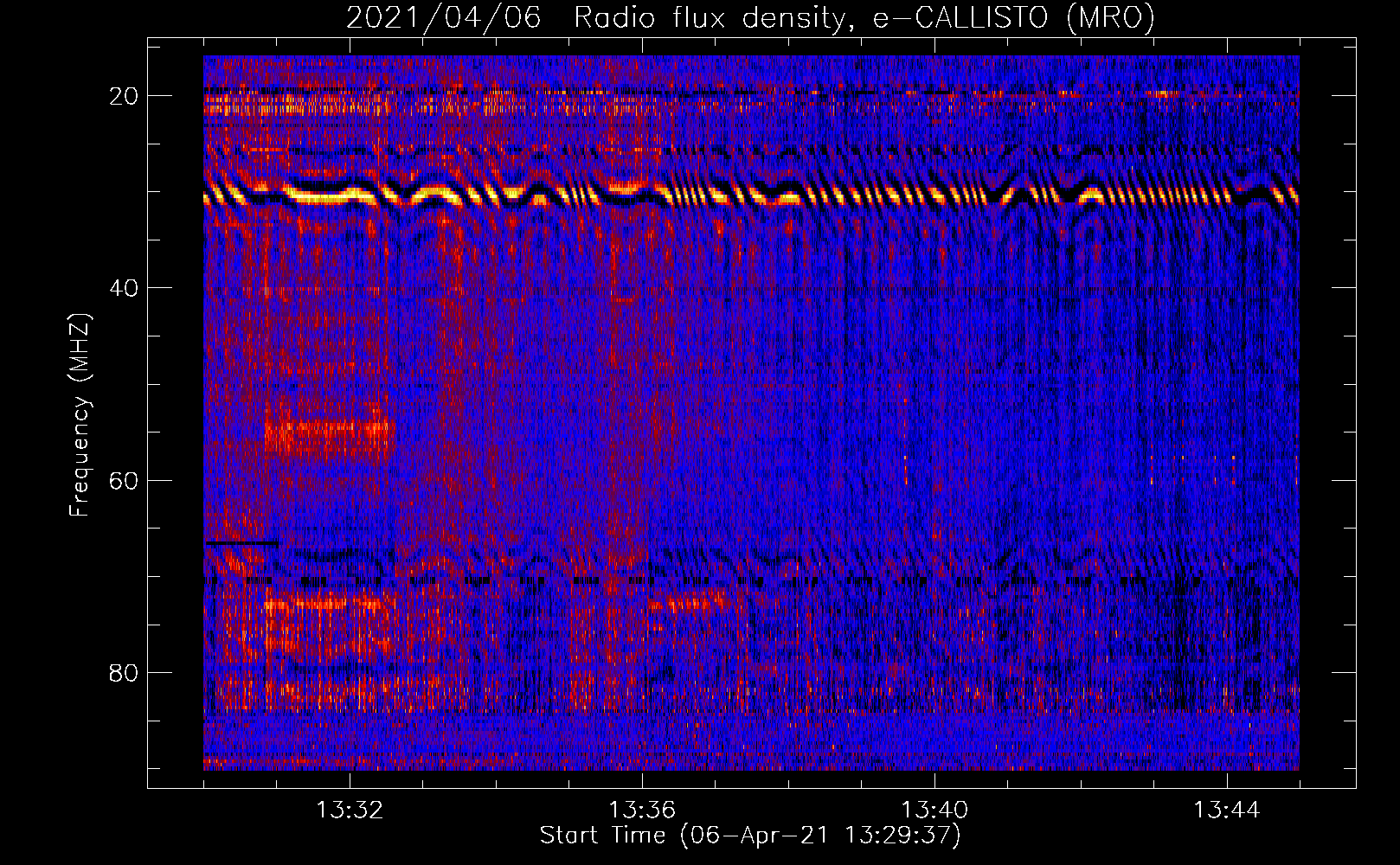Click the time tick label '13:44'
Viewport: 1400px width, 865px height.
(x=1227, y=811)
